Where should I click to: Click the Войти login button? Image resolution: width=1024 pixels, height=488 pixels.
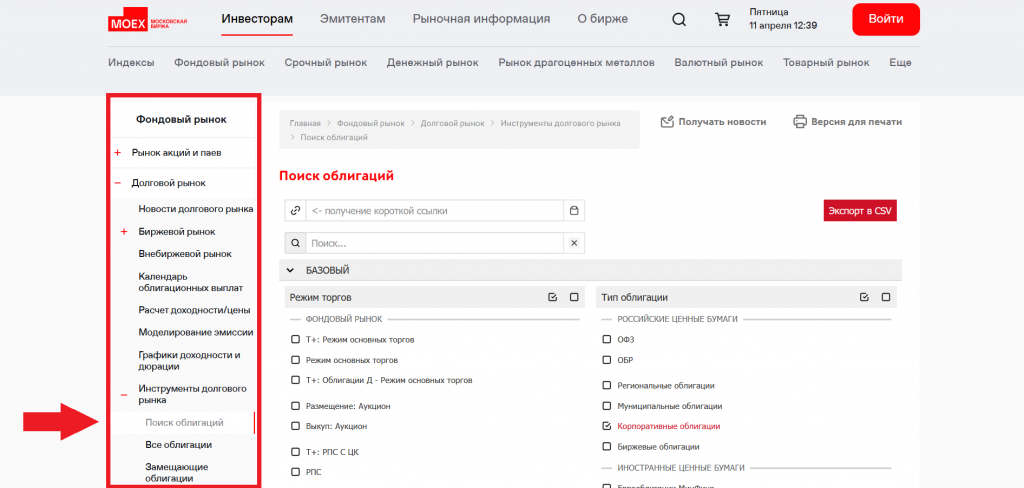click(886, 19)
